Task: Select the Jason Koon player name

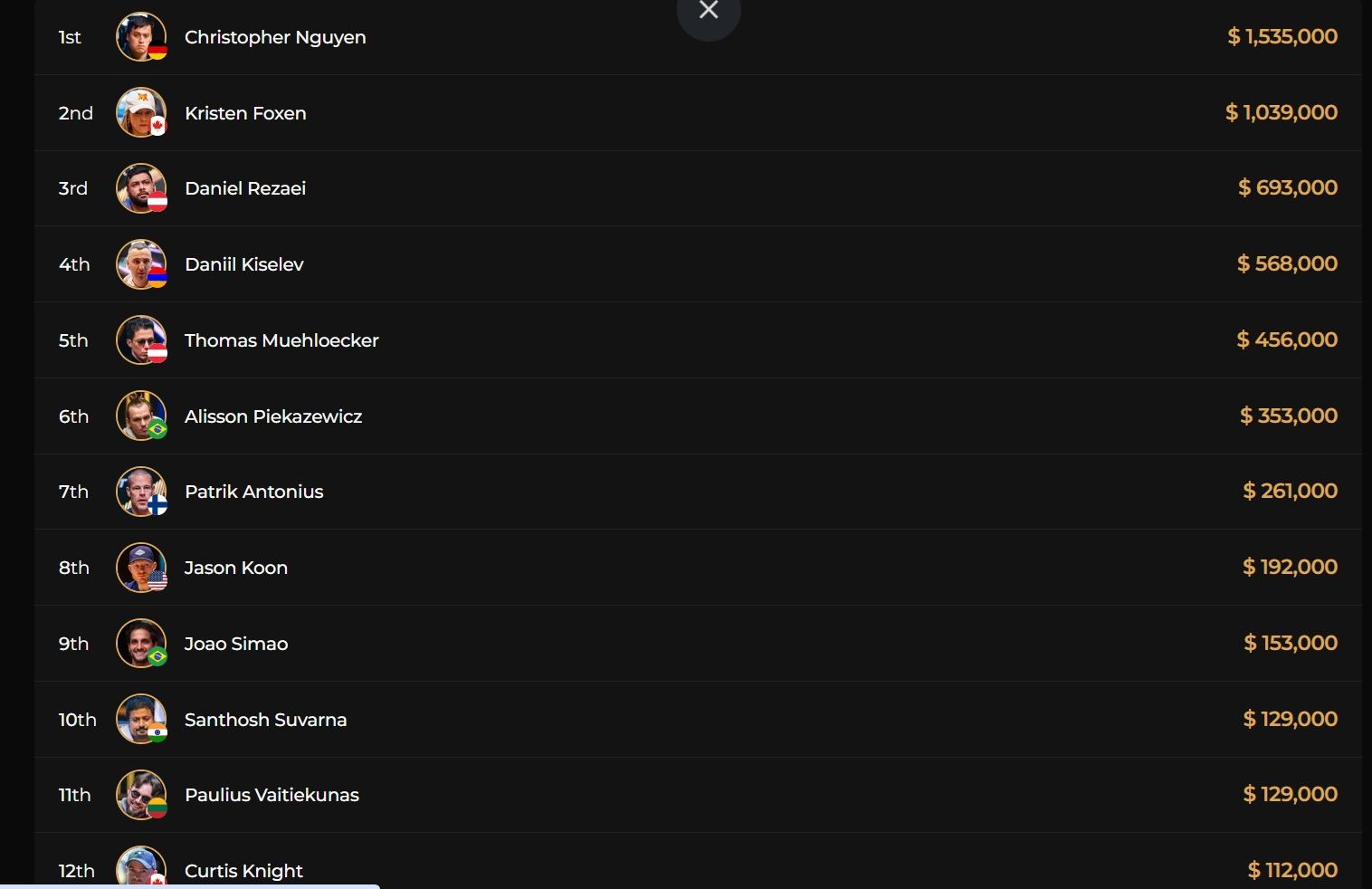Action: click(236, 568)
